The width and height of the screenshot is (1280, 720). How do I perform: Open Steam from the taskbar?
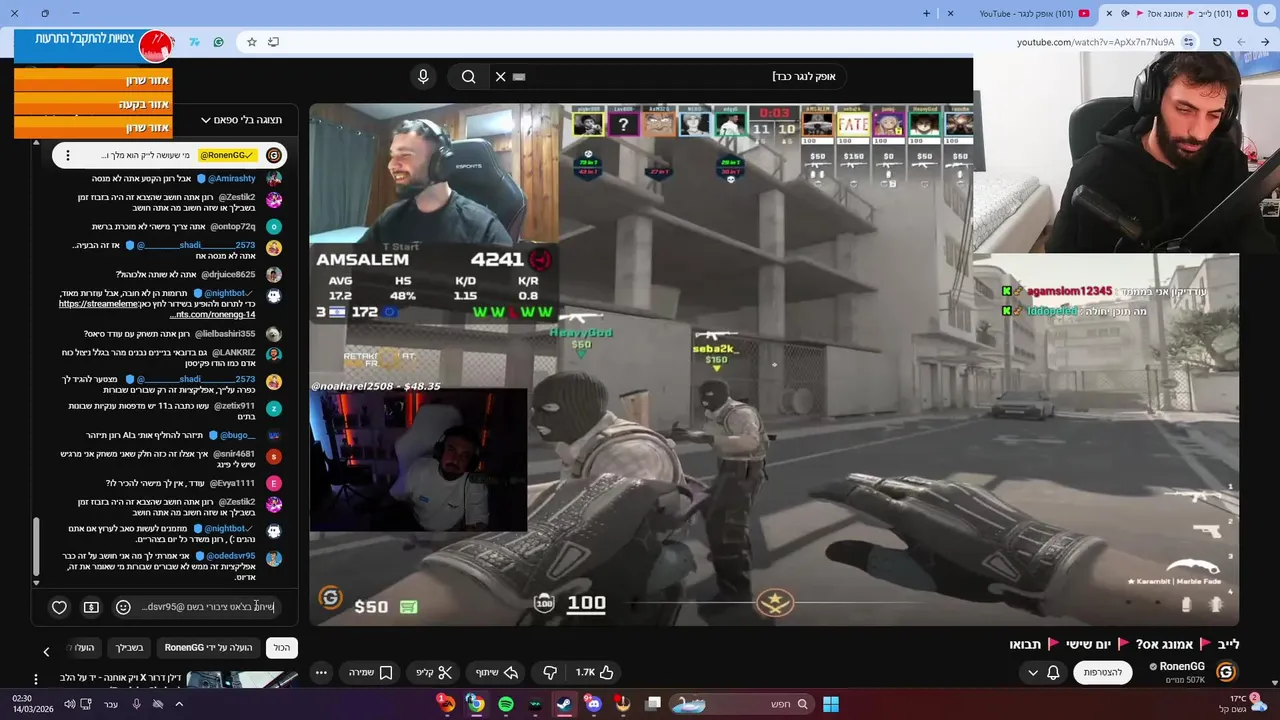(x=564, y=704)
